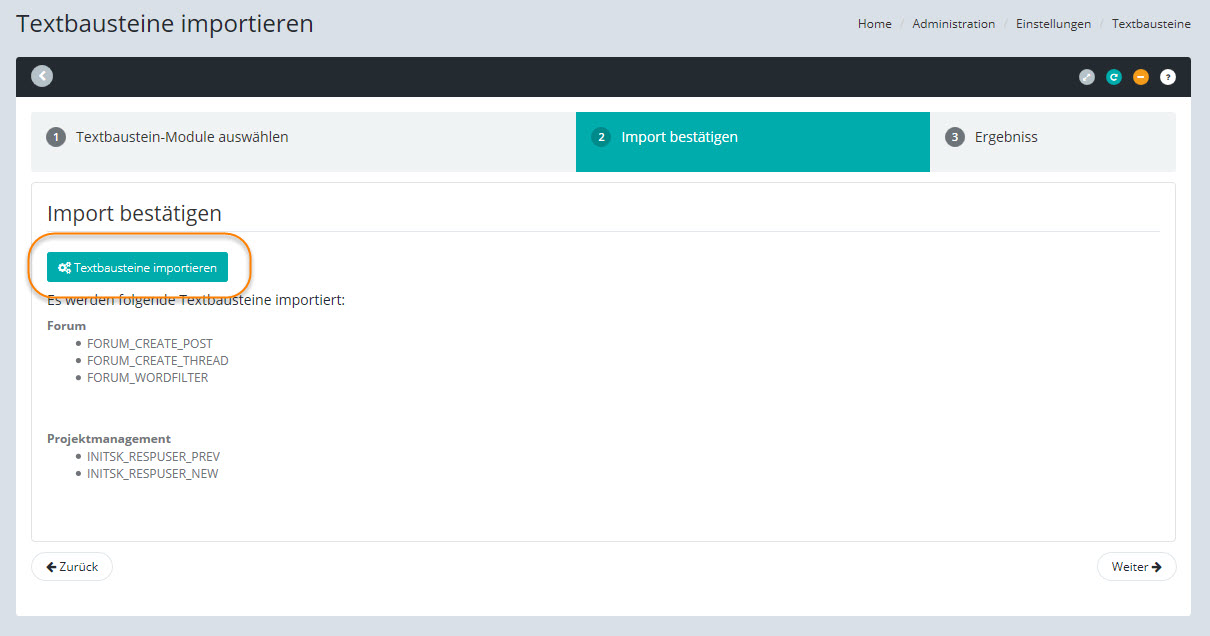Screen dimensions: 1210x636
Task: Open help via white question mark icon
Action: pos(1168,77)
